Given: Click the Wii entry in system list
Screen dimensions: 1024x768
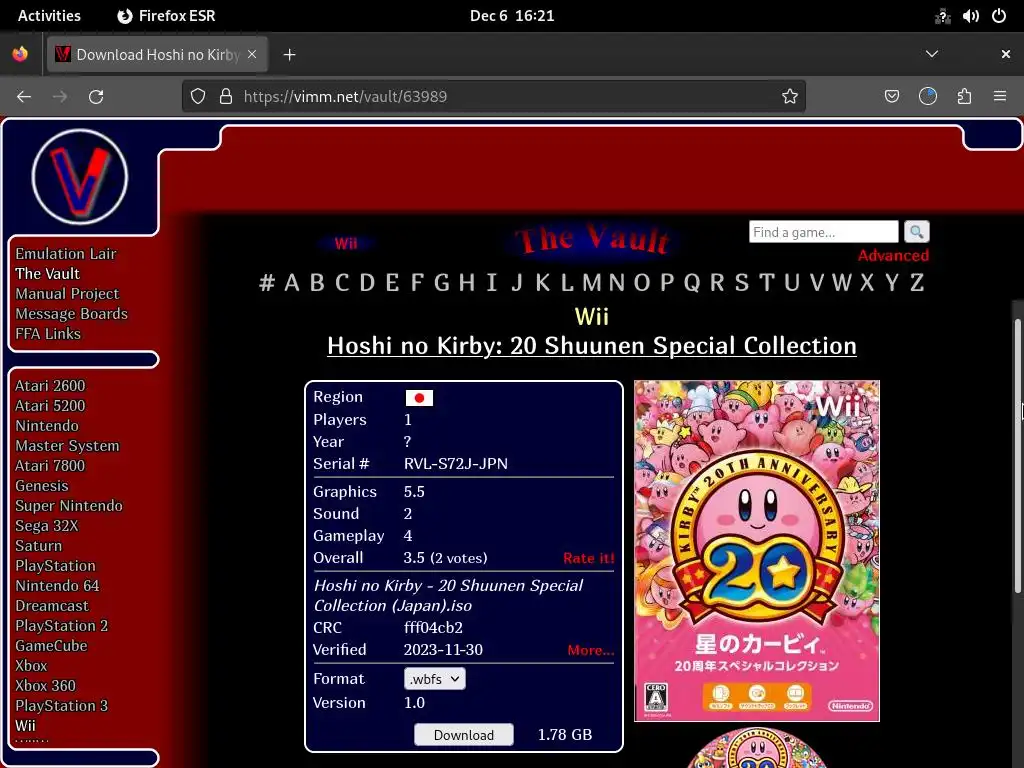Looking at the screenshot, I should click(25, 726).
